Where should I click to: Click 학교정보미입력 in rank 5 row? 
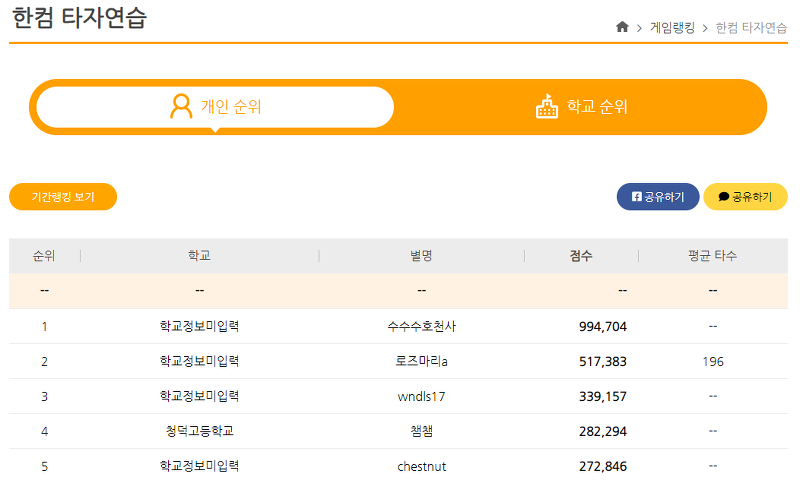coord(199,466)
